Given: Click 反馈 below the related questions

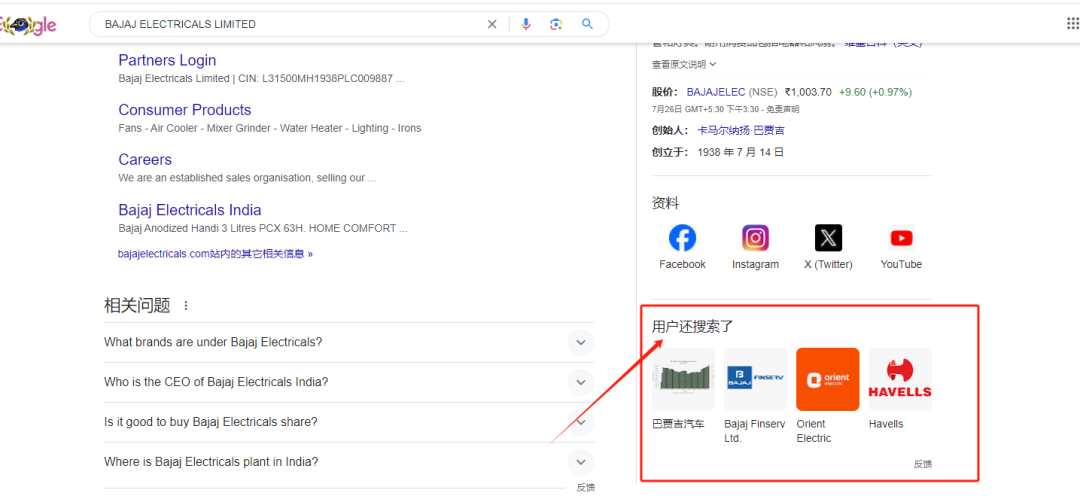Looking at the screenshot, I should click(x=585, y=488).
